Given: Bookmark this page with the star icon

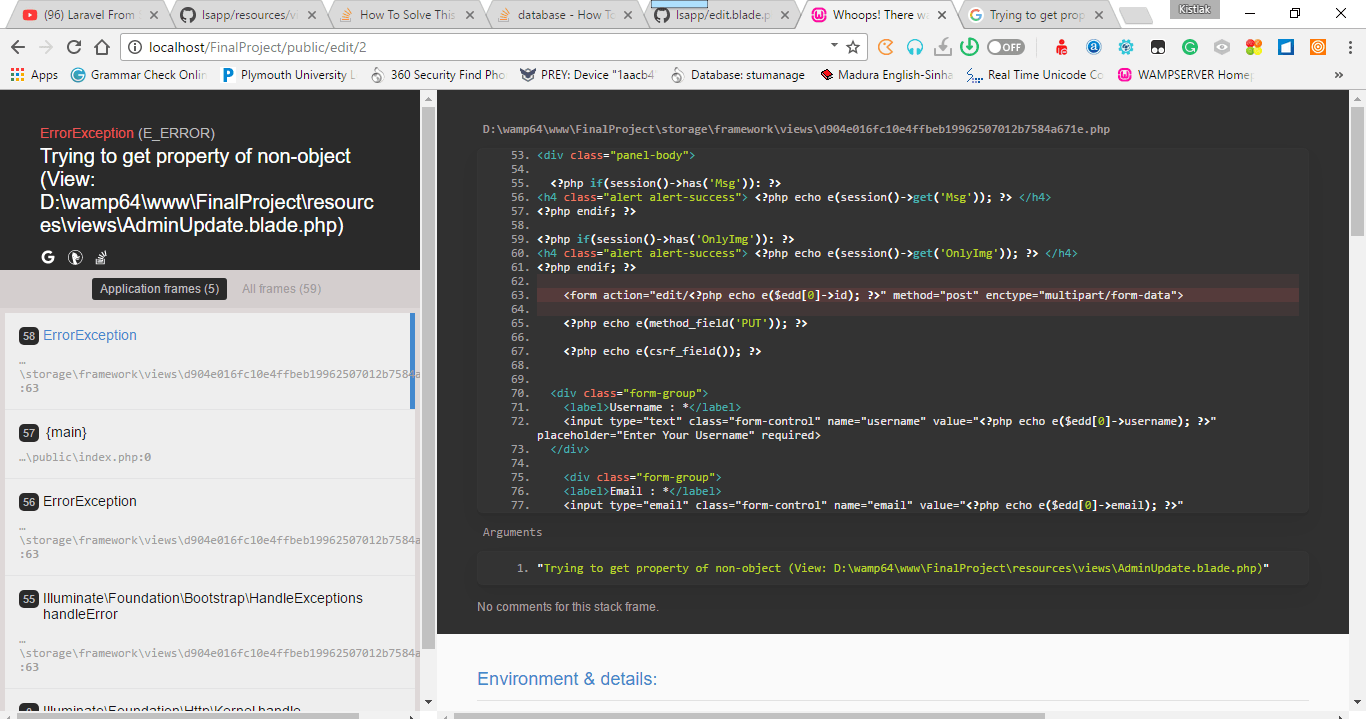Looking at the screenshot, I should coord(853,47).
